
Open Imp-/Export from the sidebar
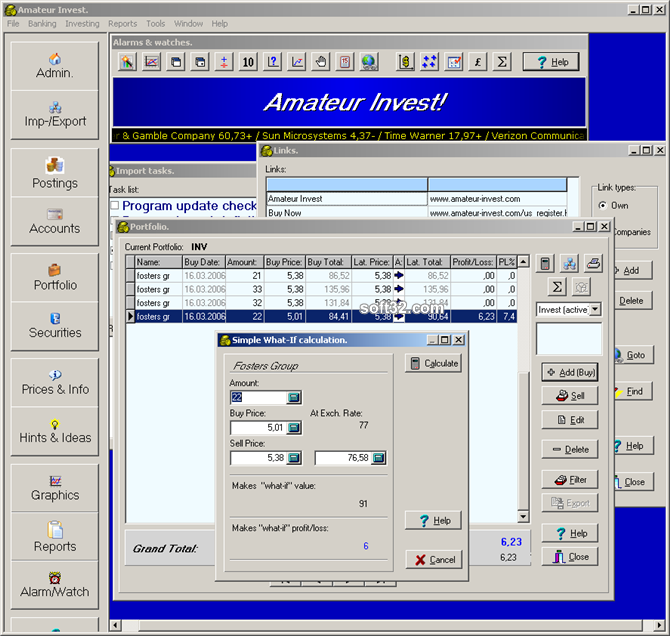click(55, 115)
